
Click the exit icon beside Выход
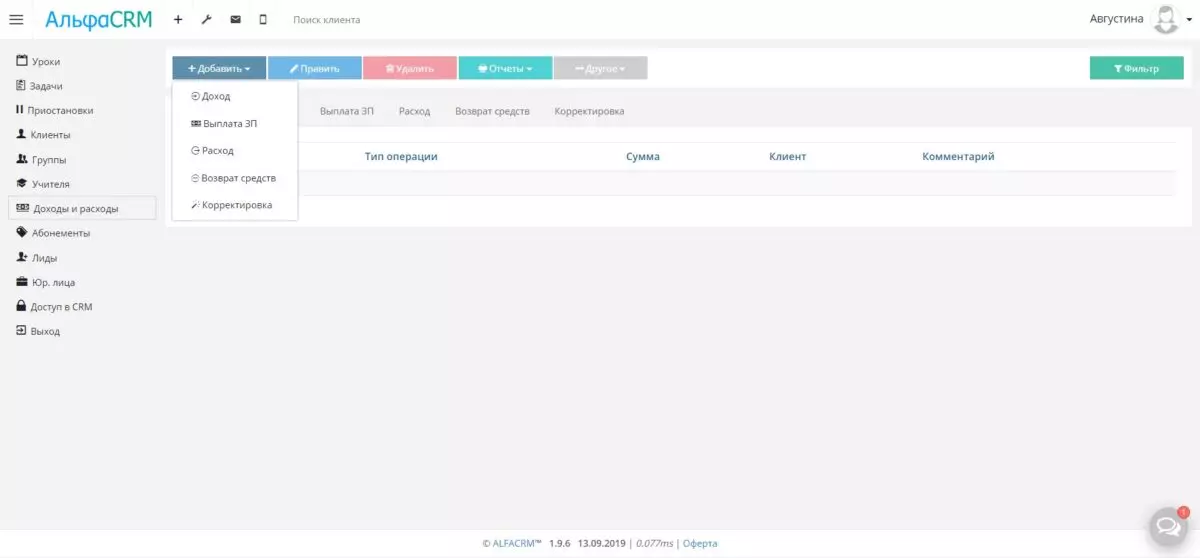tap(21, 330)
